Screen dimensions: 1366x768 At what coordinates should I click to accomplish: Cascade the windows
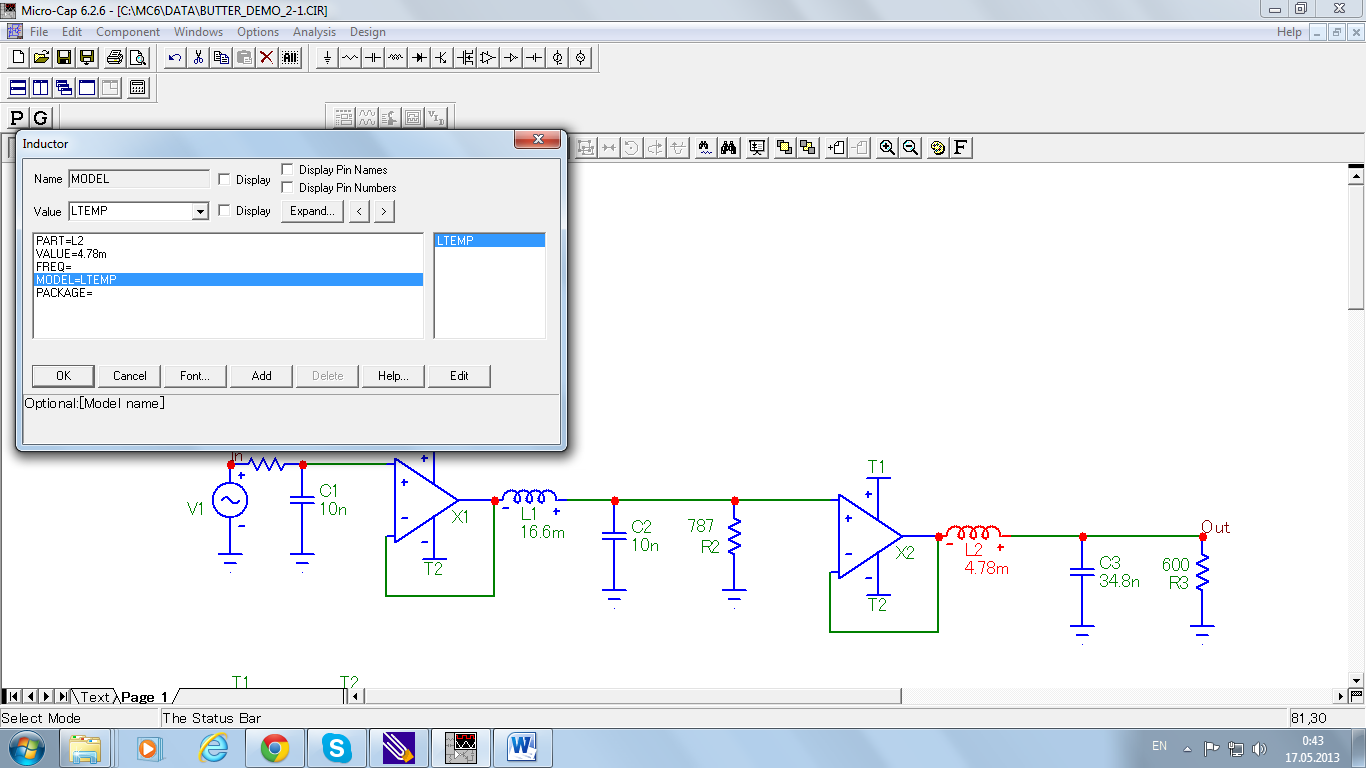pos(64,88)
